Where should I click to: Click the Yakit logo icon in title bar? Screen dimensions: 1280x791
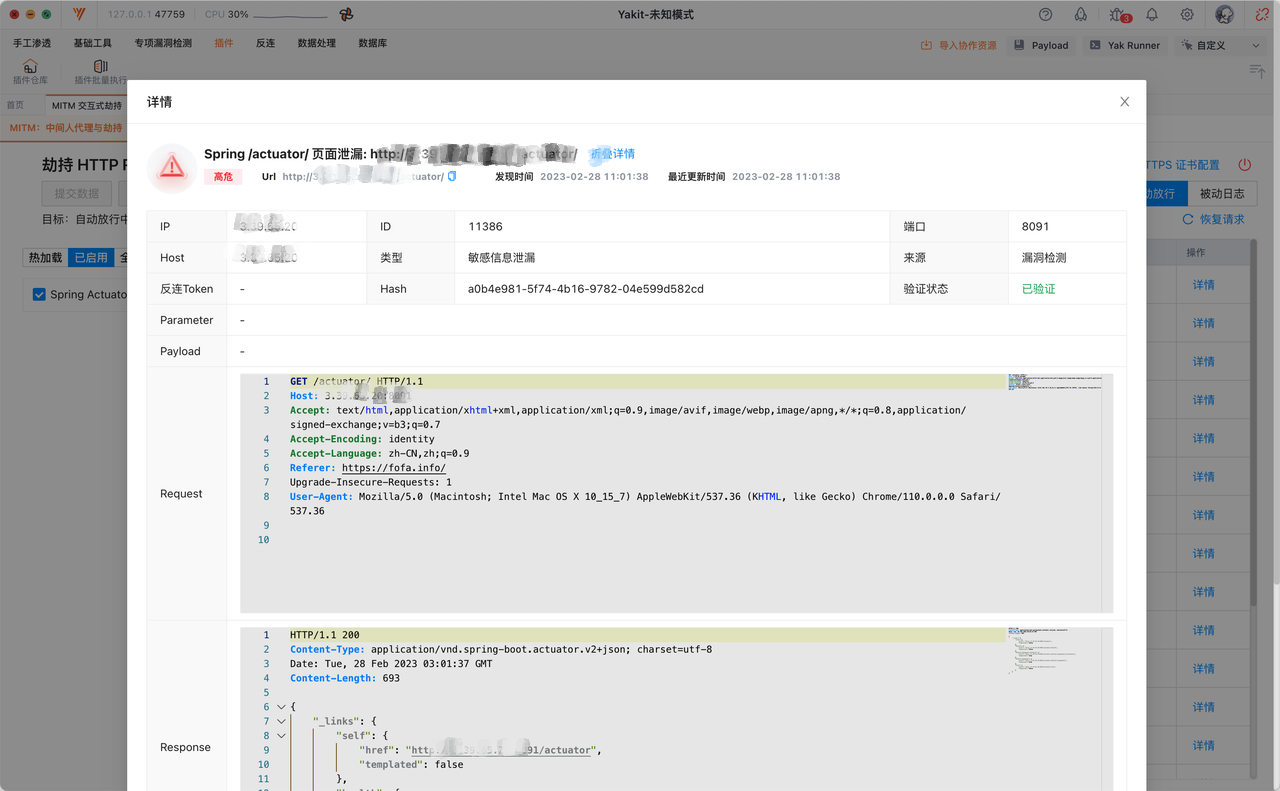click(79, 15)
